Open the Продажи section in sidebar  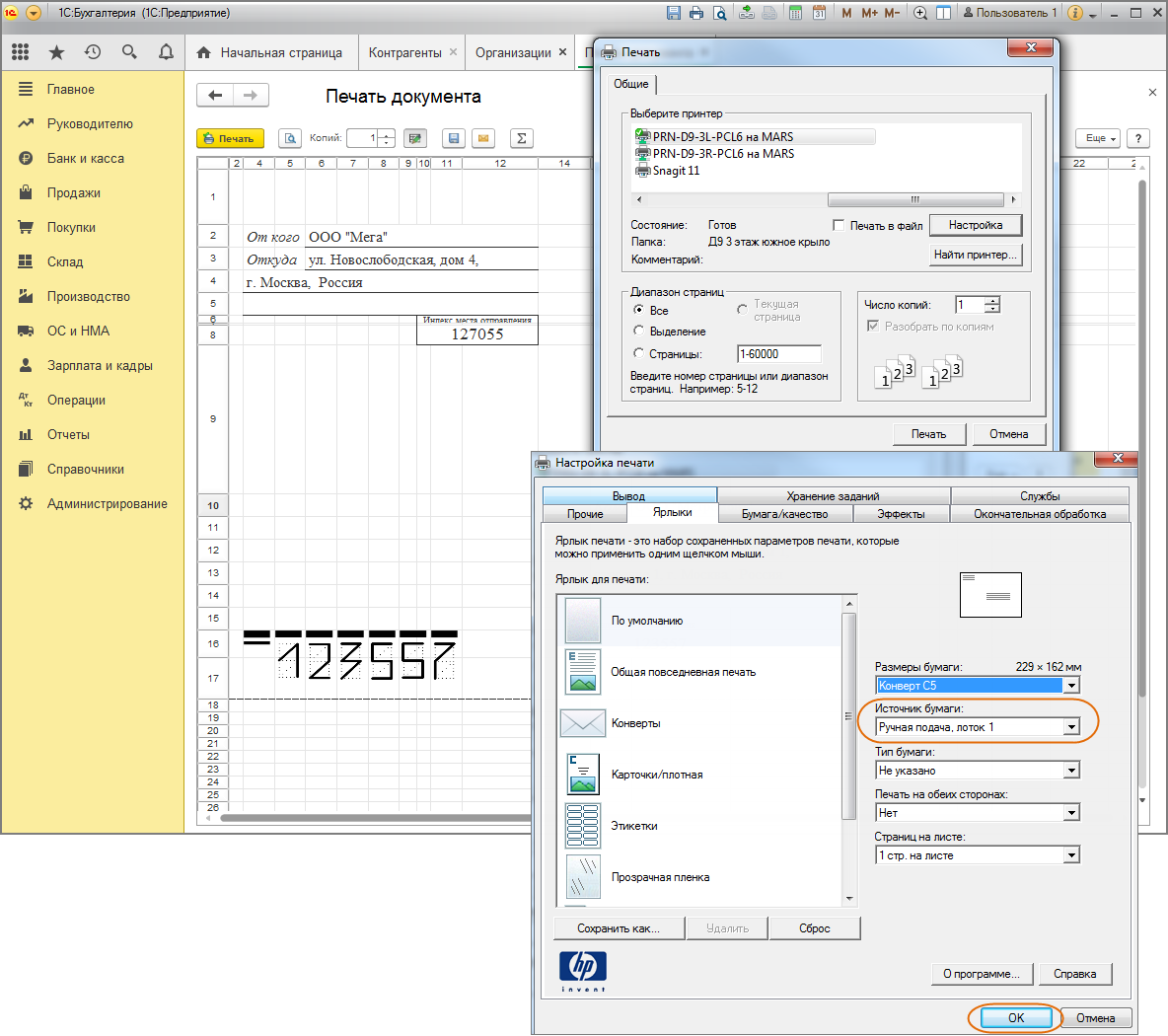pos(74,192)
